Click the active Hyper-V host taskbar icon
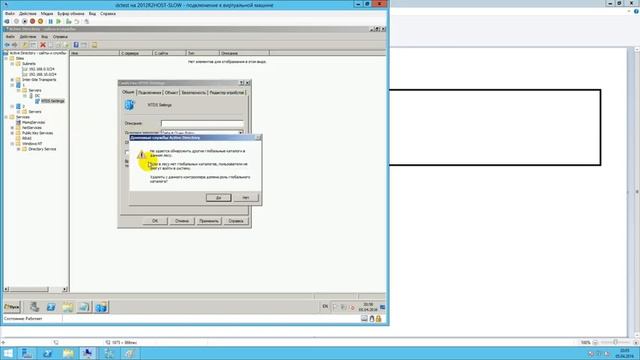640x360 pixels. pyautogui.click(x=88, y=353)
